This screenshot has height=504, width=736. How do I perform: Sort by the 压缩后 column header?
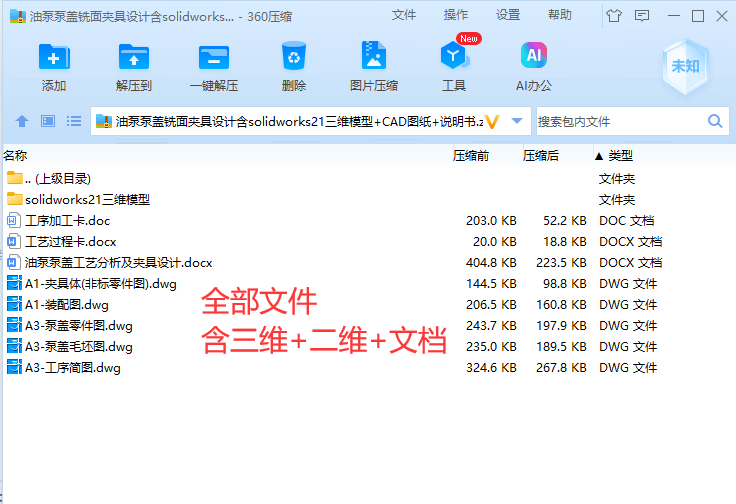click(541, 155)
